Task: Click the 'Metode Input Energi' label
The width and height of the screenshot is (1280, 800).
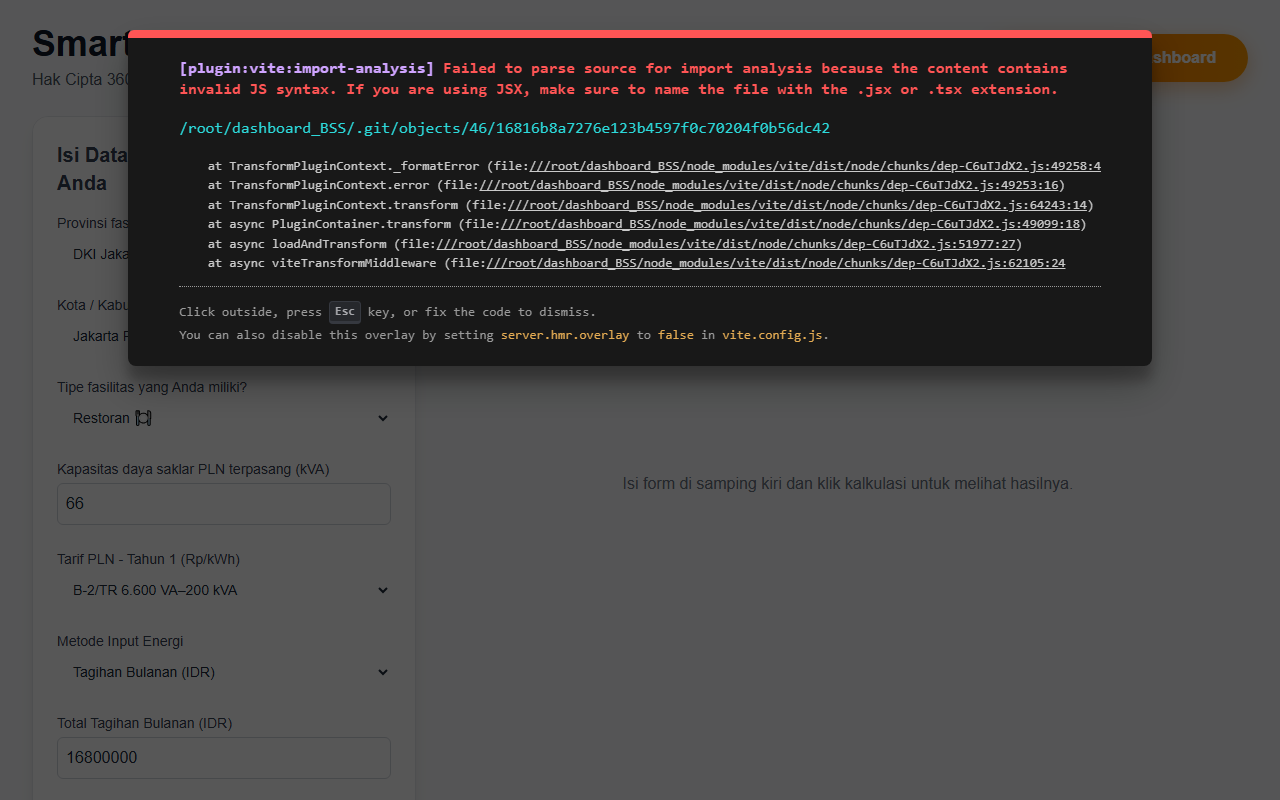Action: [x=120, y=641]
